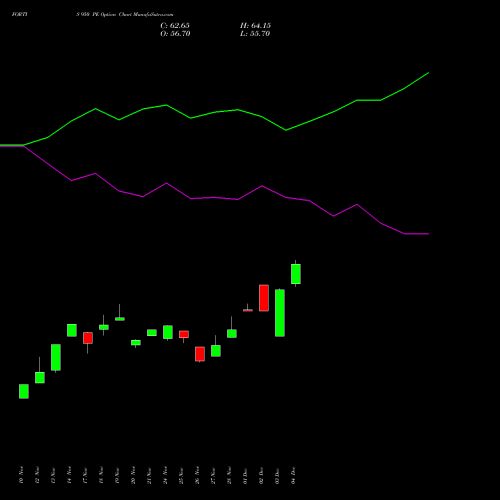The height and width of the screenshot is (500, 500).
Task: Select the 19 Nov date label
Action: coord(117,475)
